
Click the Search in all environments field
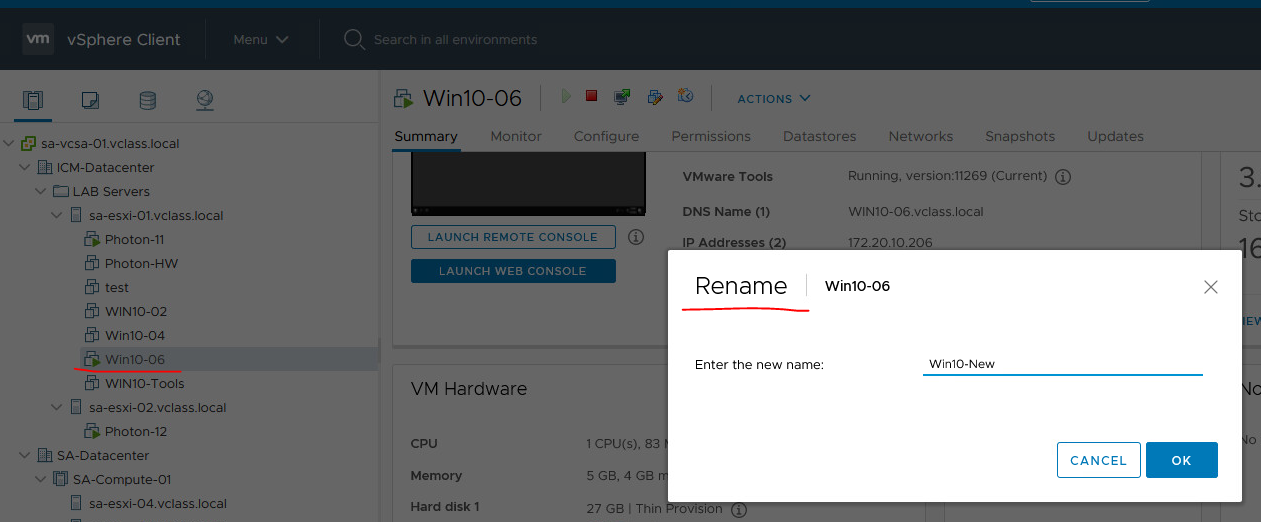pyautogui.click(x=455, y=40)
